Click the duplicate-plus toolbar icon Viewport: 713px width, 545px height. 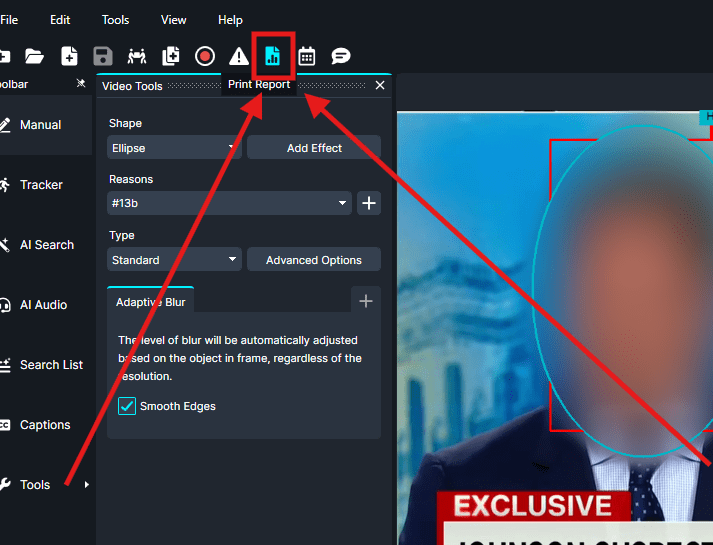click(x=171, y=56)
